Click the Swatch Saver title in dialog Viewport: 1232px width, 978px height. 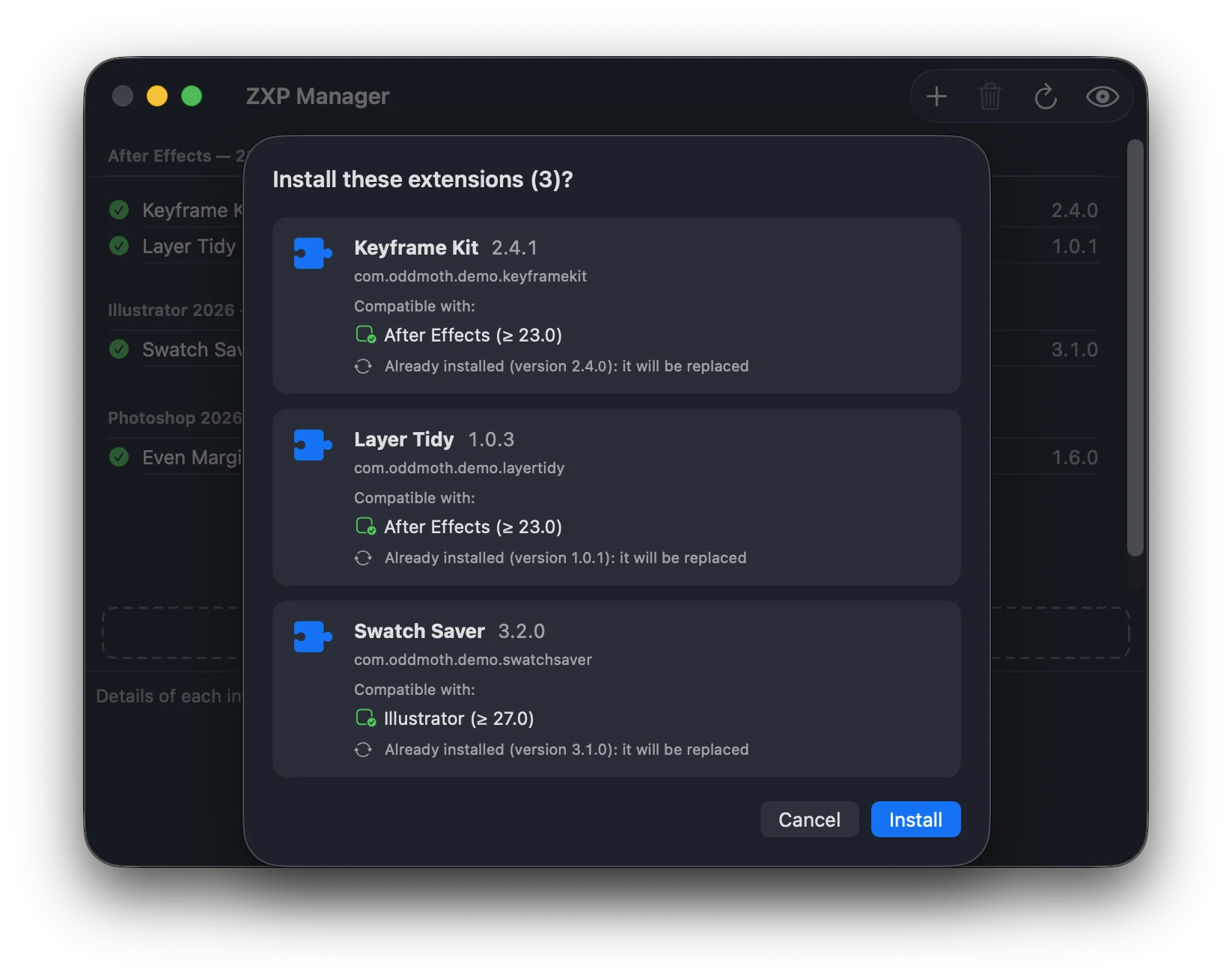419,631
